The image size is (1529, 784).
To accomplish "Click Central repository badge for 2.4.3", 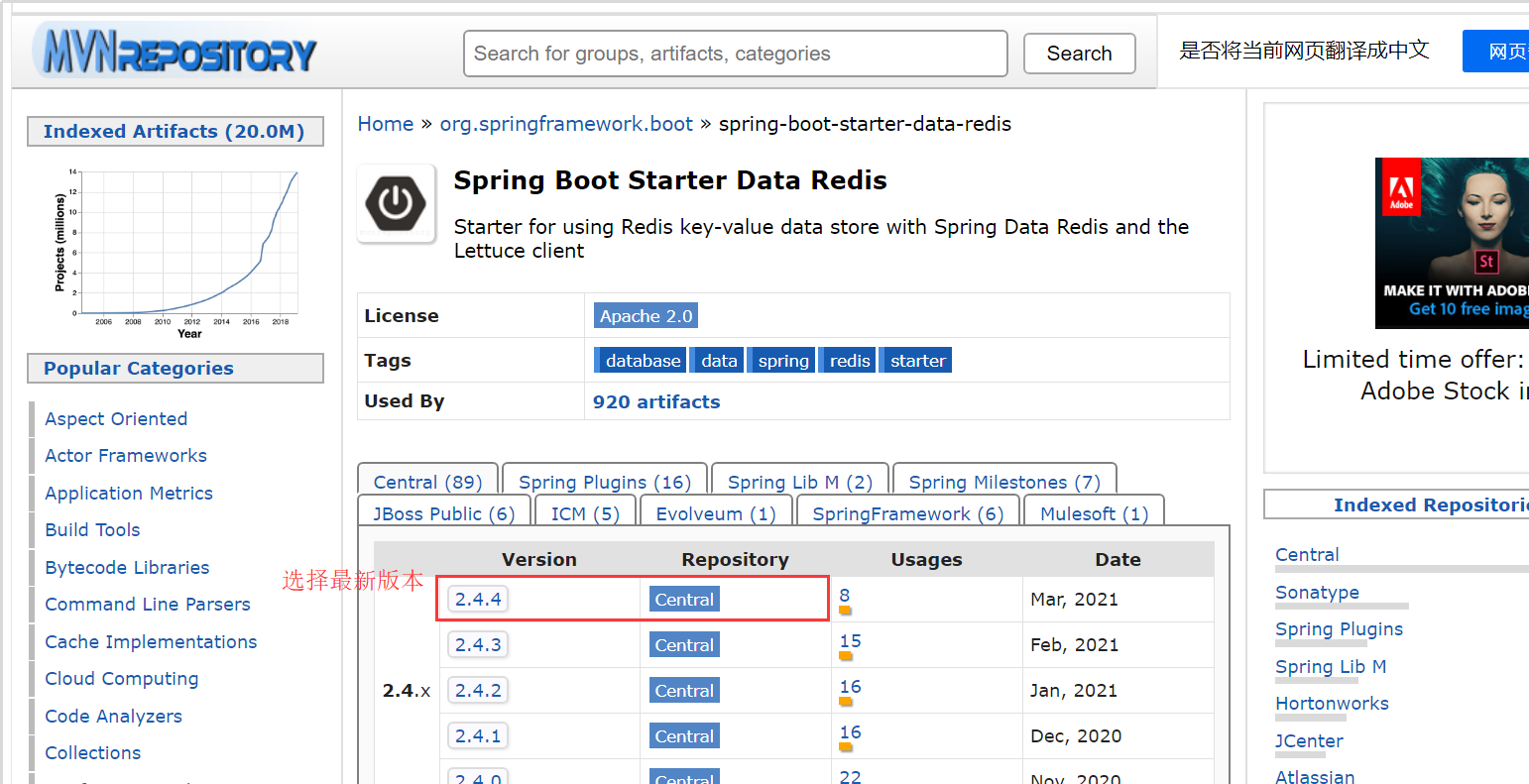I will pos(684,645).
